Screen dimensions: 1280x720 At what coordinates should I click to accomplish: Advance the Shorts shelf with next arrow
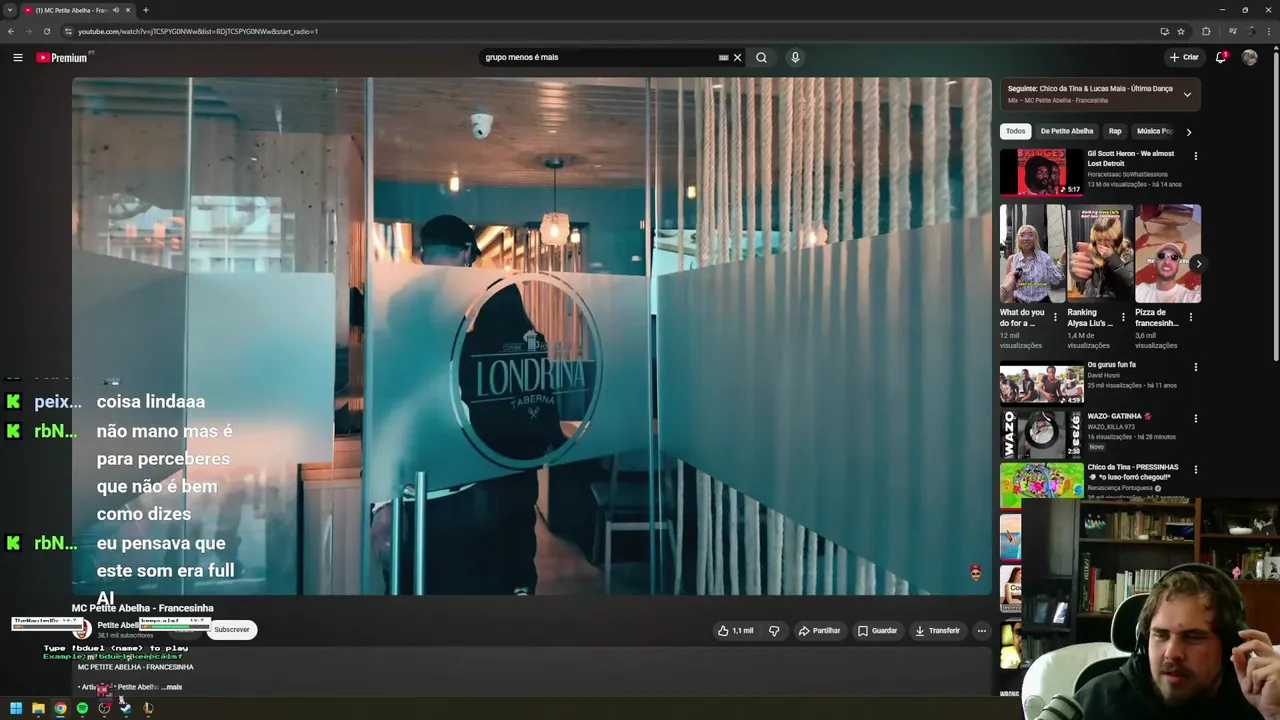[x=1198, y=264]
